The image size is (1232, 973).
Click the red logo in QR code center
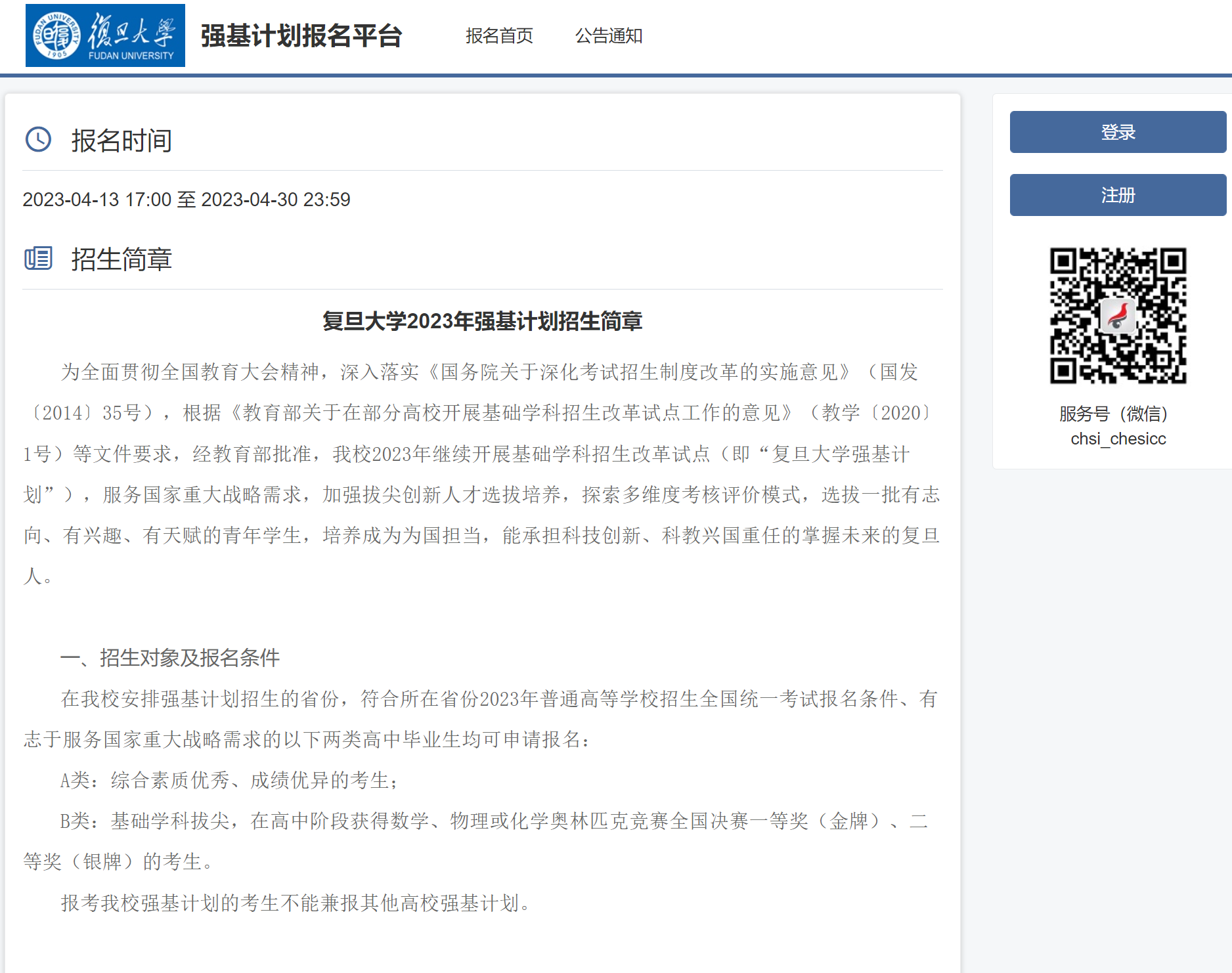pyautogui.click(x=1118, y=316)
